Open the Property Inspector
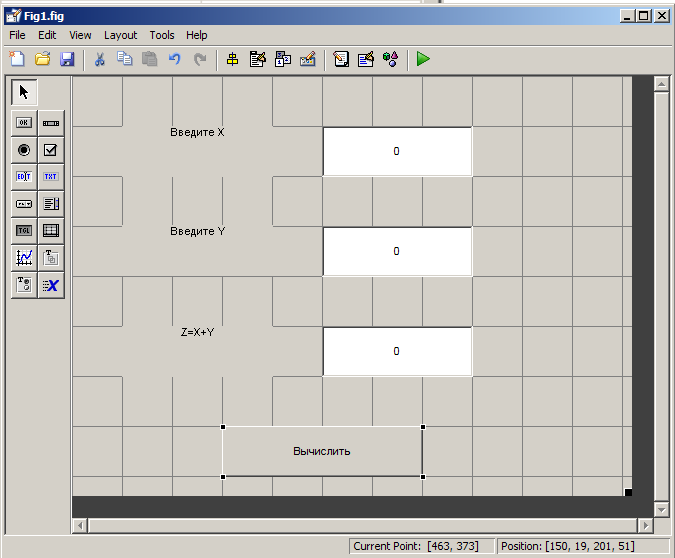The width and height of the screenshot is (675, 558). pyautogui.click(x=366, y=59)
